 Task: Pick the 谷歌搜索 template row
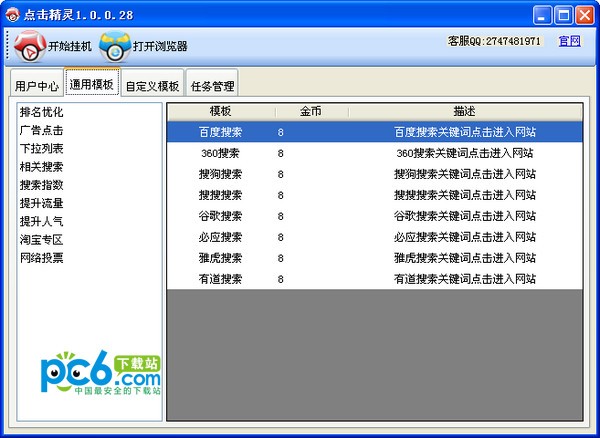[x=375, y=216]
